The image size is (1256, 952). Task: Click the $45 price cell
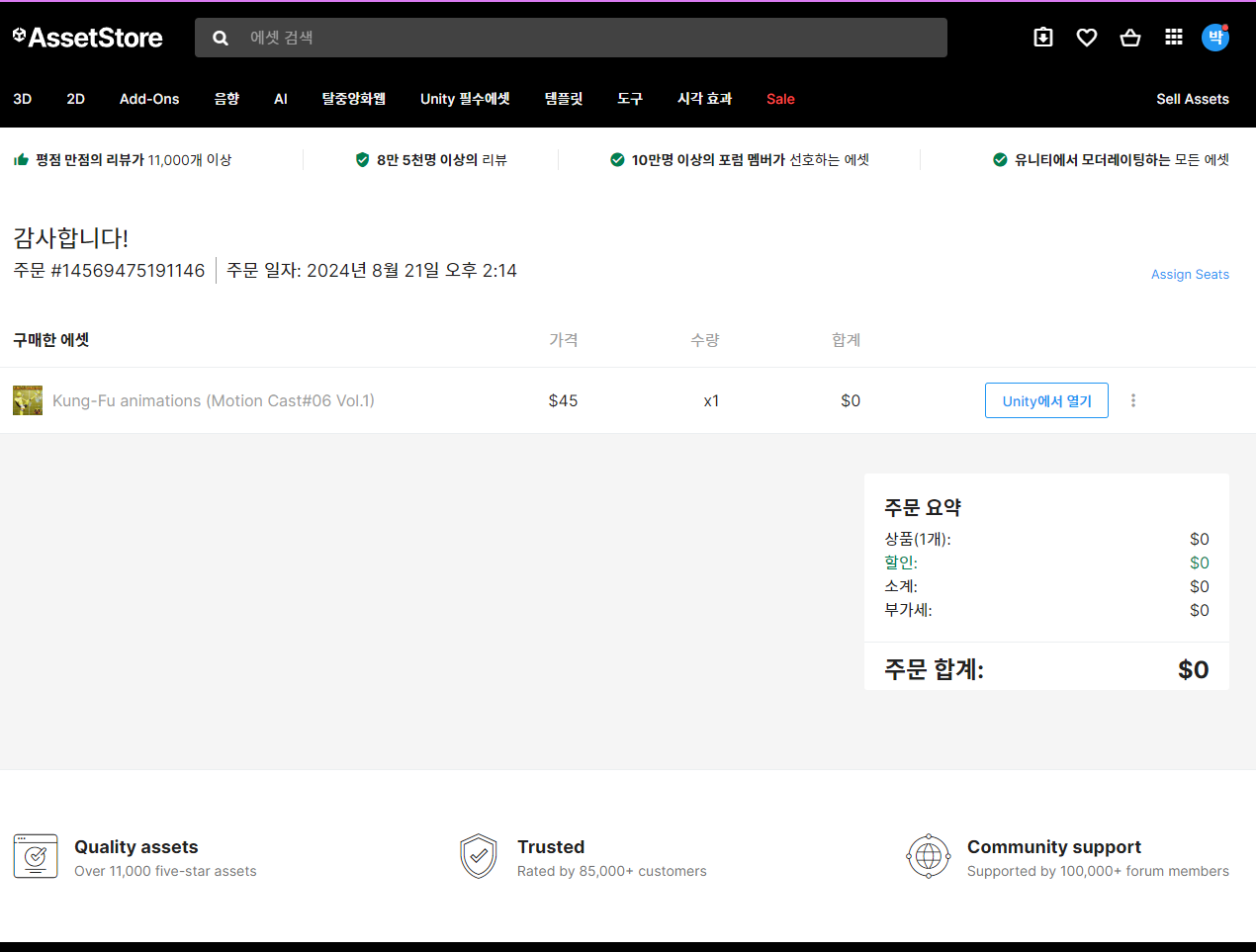click(x=563, y=400)
